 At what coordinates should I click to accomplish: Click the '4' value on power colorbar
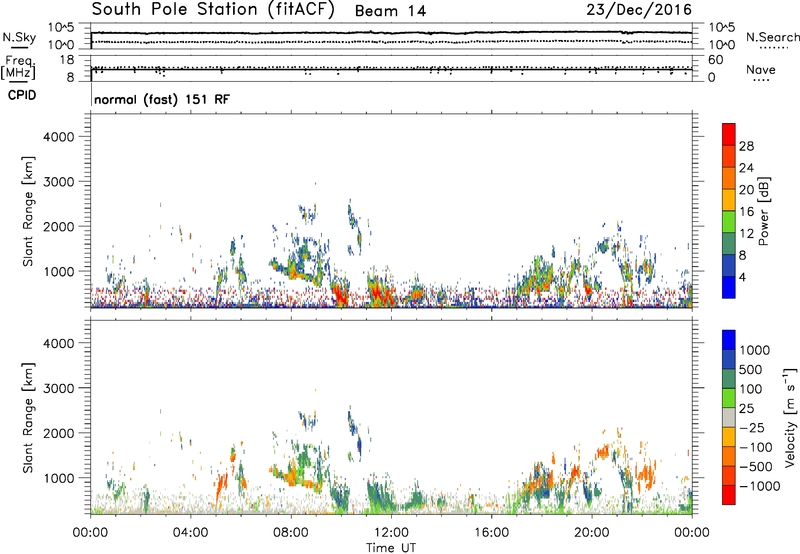tap(743, 278)
